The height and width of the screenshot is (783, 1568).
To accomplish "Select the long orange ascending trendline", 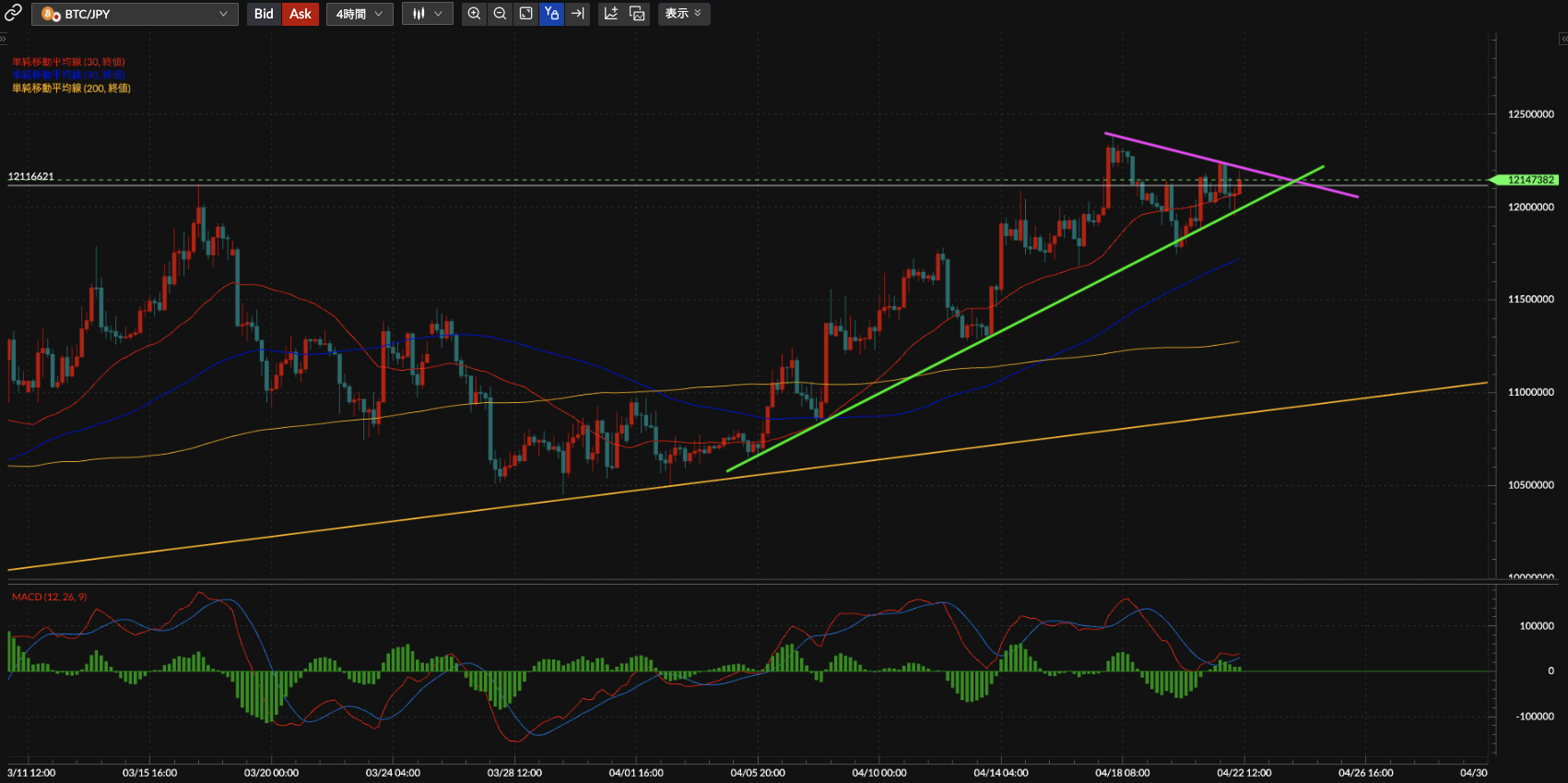I will pos(748,476).
